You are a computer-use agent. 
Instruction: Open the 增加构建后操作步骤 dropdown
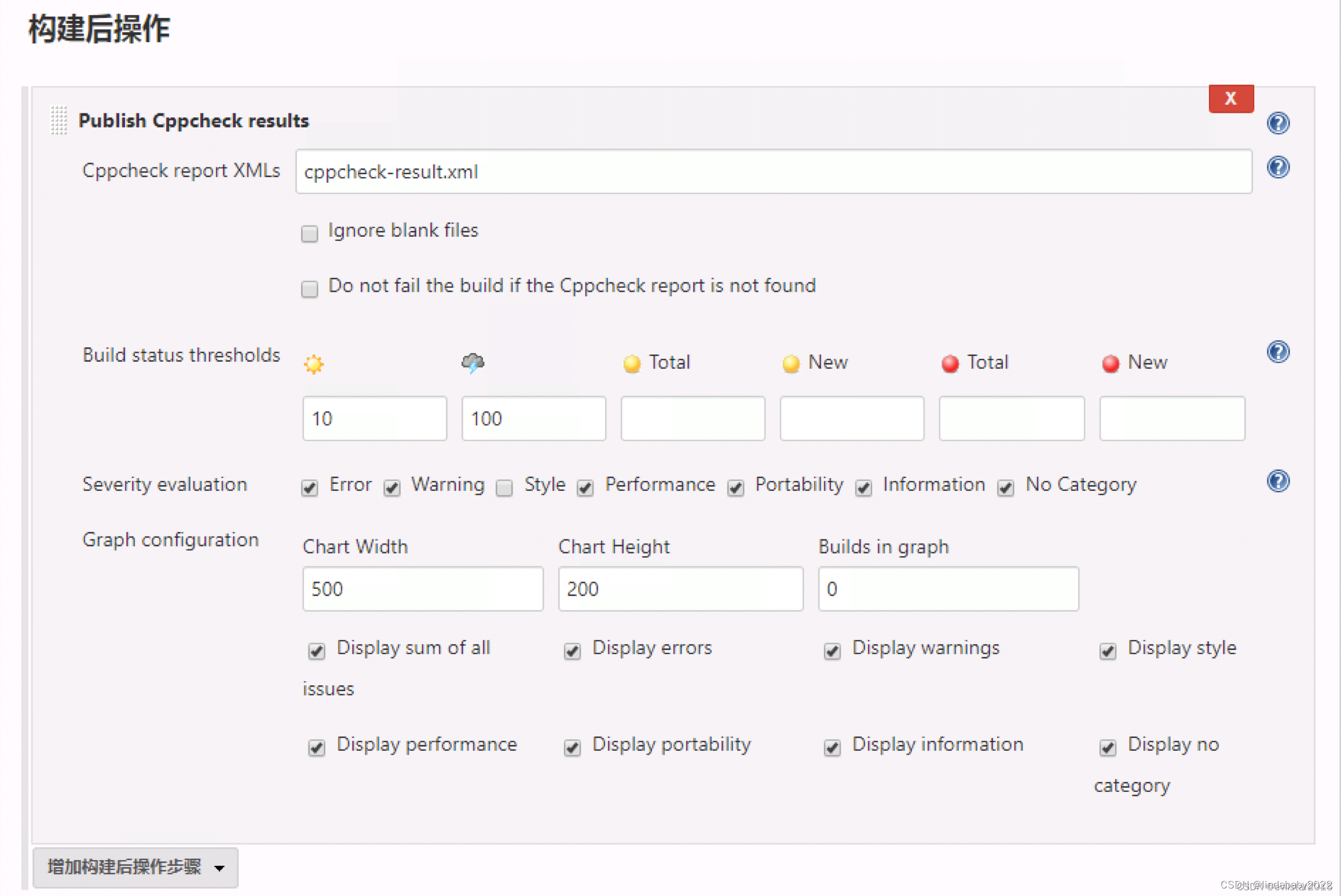(x=135, y=867)
